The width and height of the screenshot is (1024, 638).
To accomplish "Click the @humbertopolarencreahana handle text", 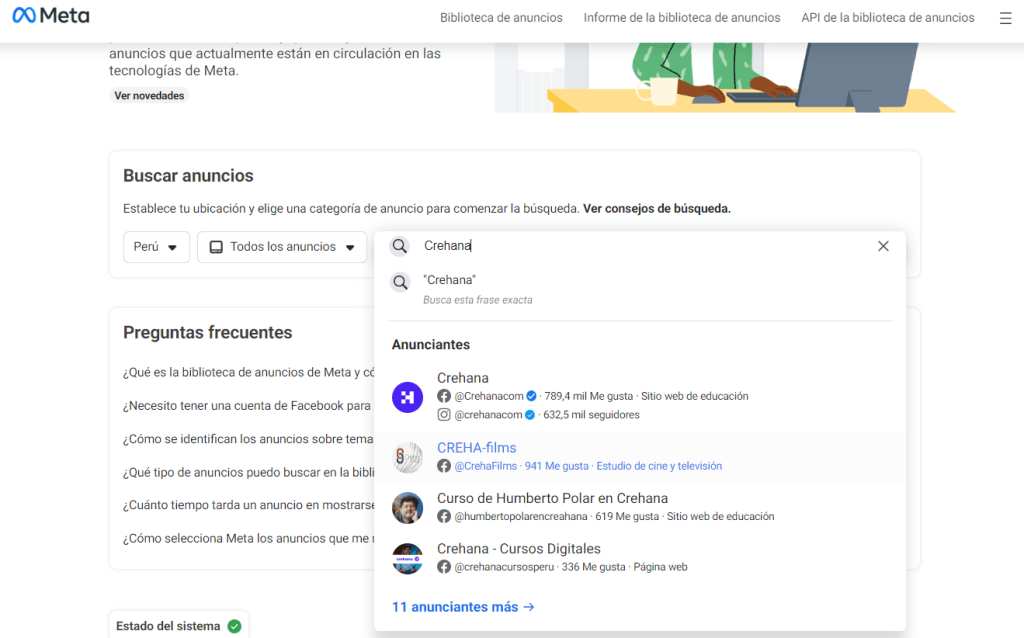I will point(520,517).
